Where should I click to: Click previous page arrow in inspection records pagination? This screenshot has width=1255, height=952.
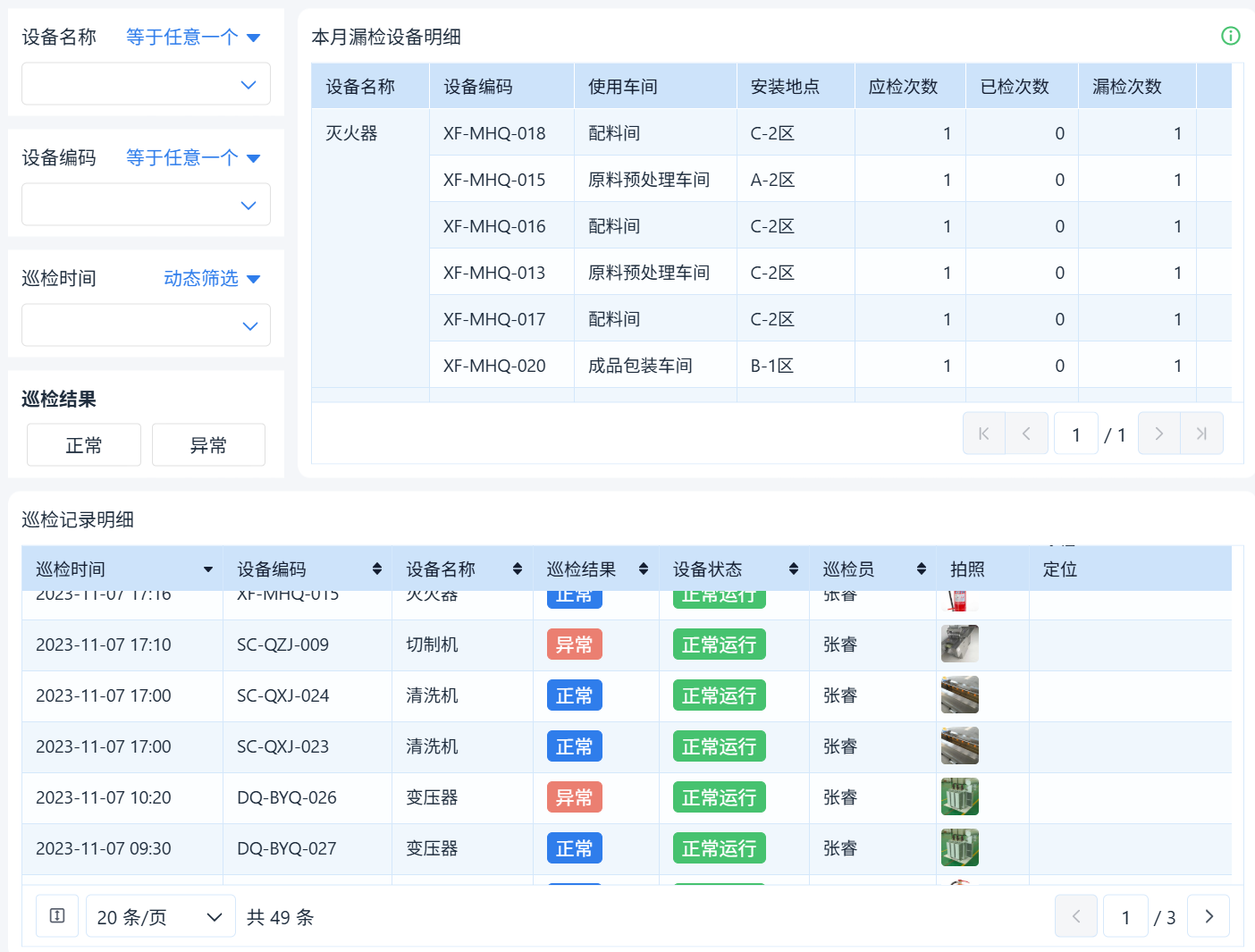pos(1076,916)
